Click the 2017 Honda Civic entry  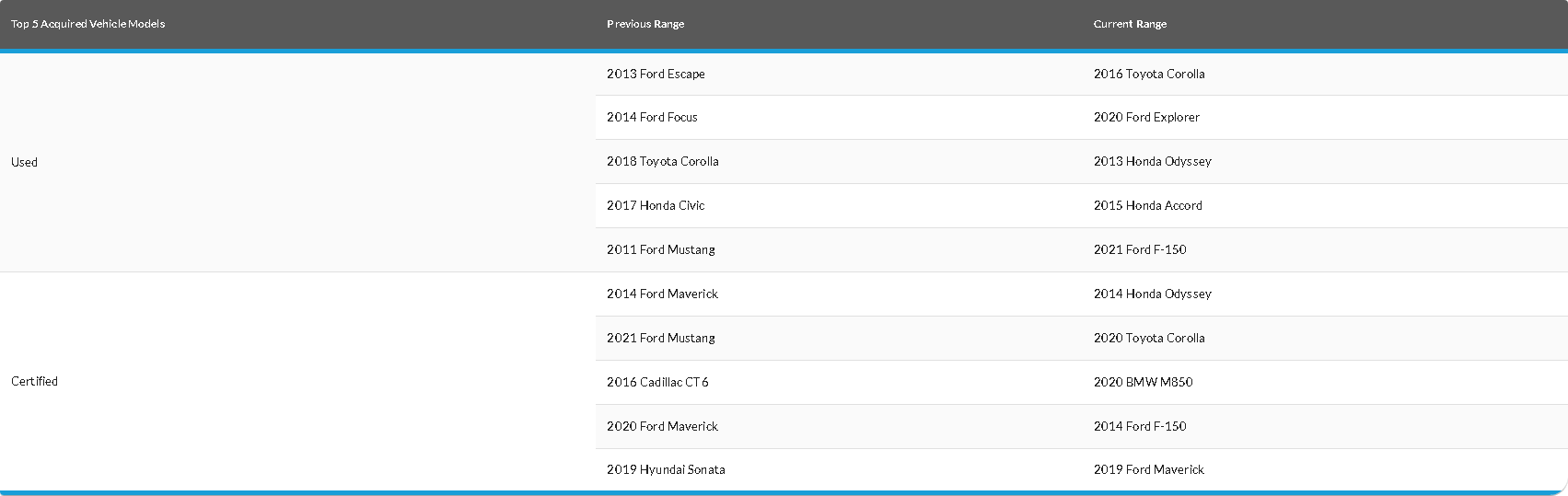point(656,205)
